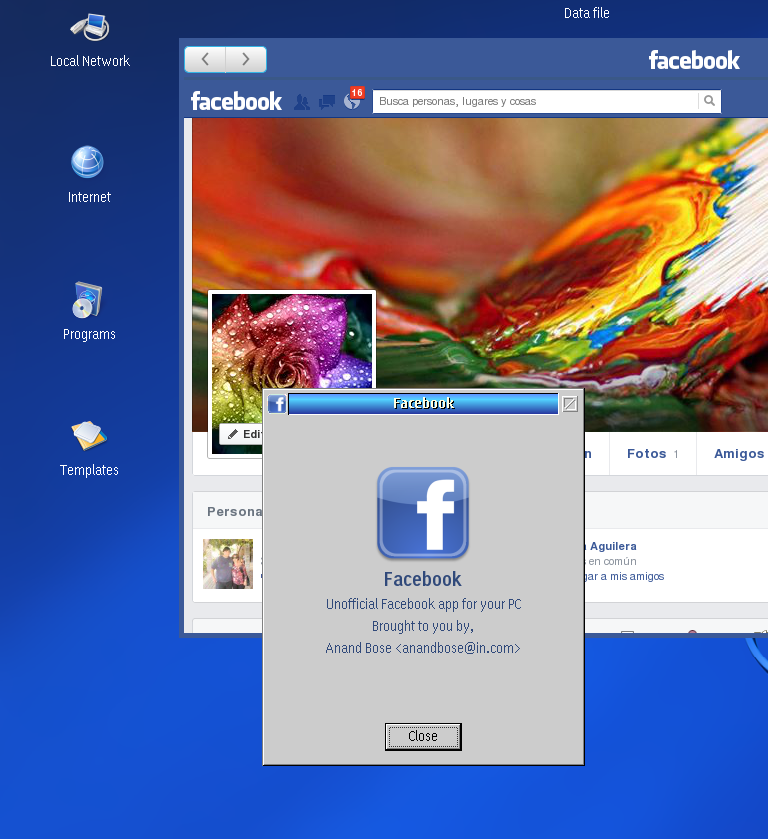Click the Anand Bose email text
The width and height of the screenshot is (768, 839).
click(423, 648)
